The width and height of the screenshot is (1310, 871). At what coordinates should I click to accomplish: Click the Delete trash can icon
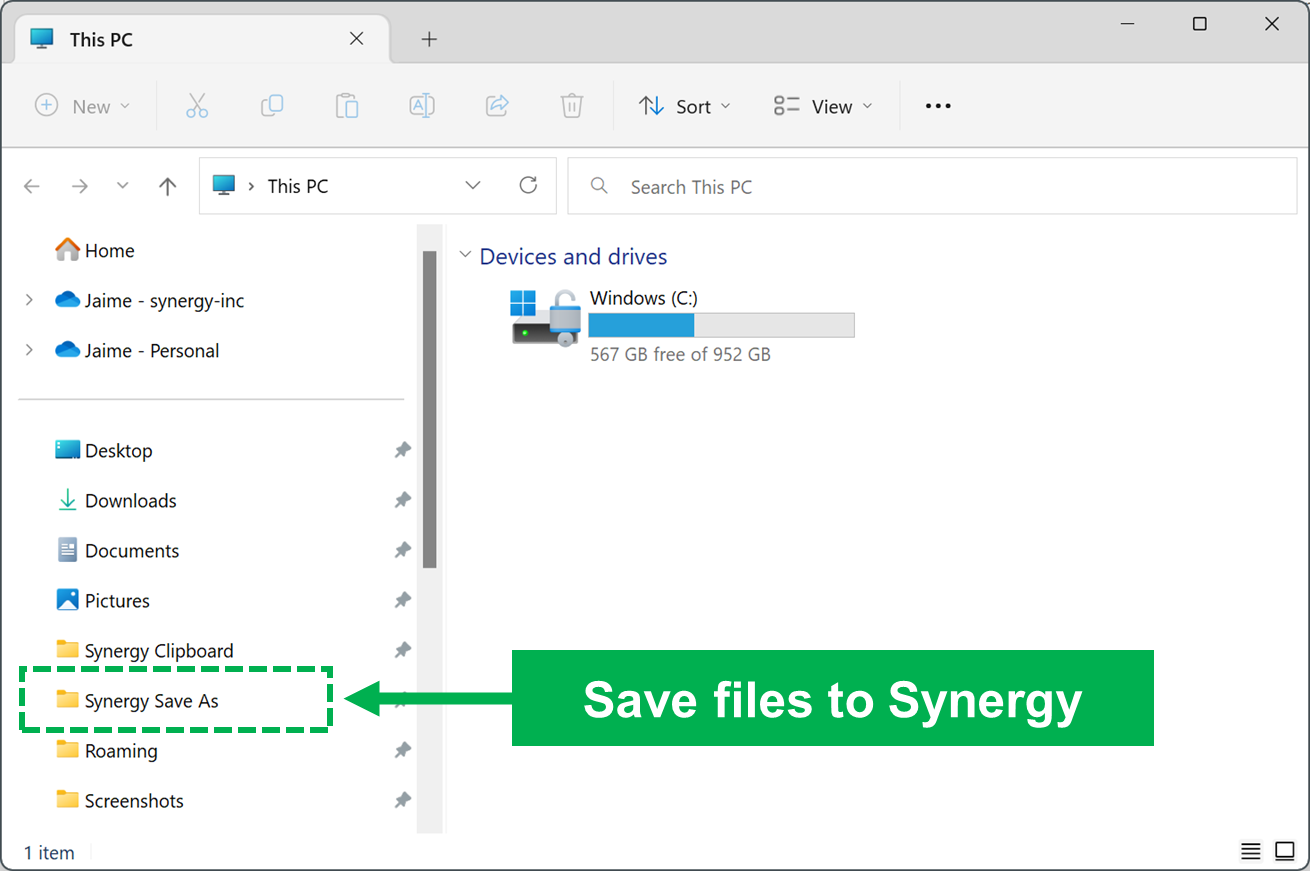[x=572, y=106]
